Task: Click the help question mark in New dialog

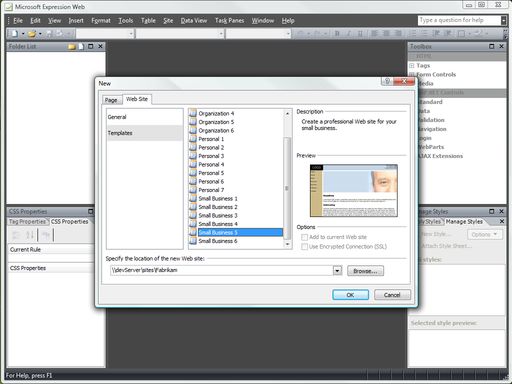Action: (387, 81)
